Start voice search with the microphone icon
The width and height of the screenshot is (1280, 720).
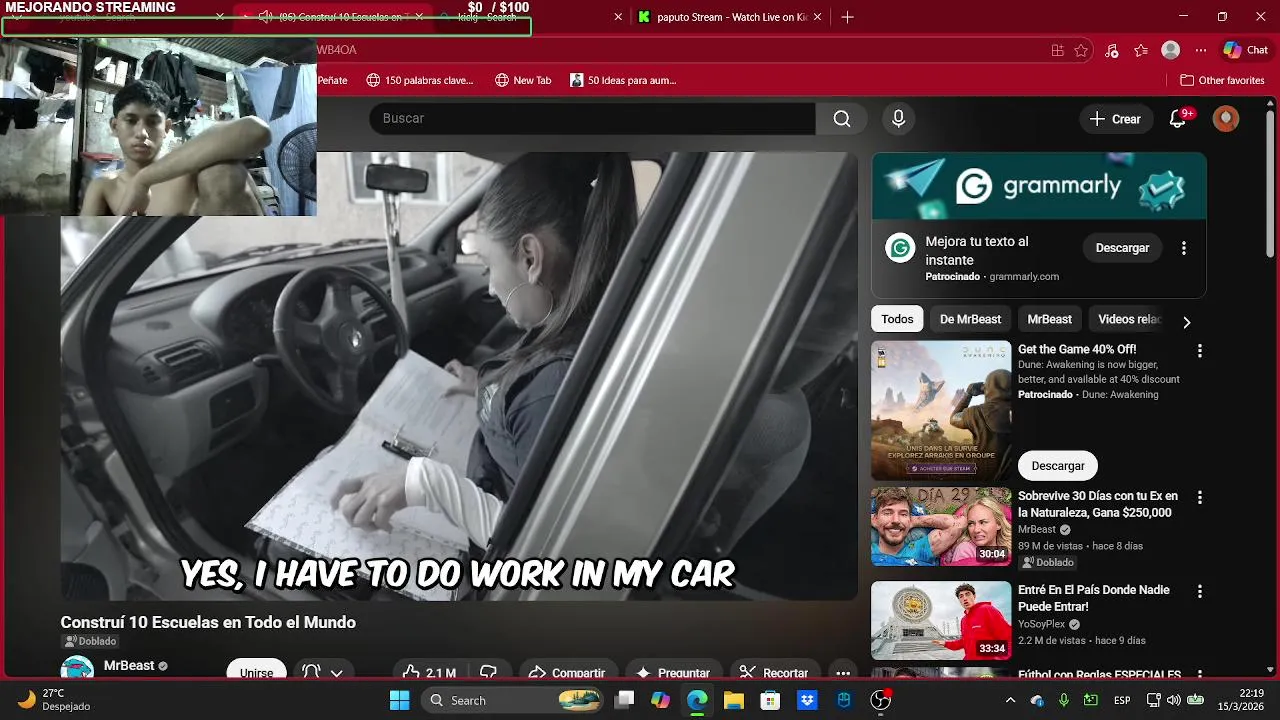click(x=898, y=119)
